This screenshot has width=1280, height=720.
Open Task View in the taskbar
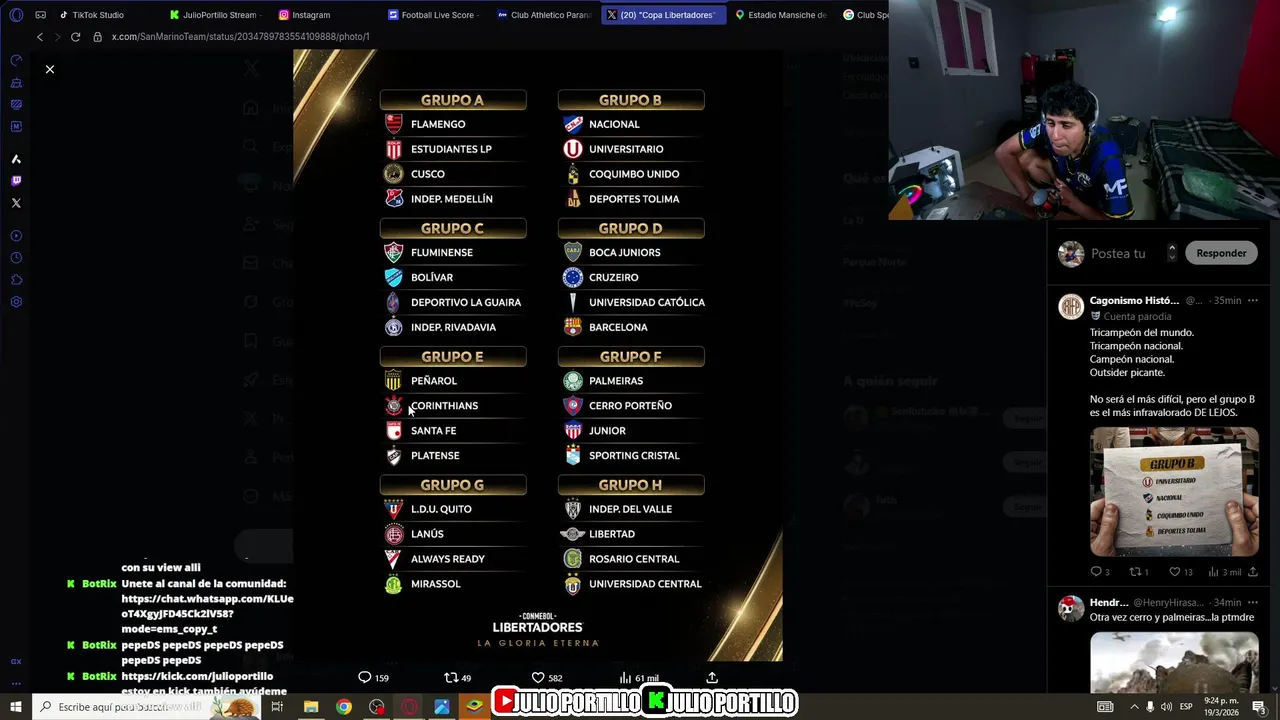coord(277,707)
